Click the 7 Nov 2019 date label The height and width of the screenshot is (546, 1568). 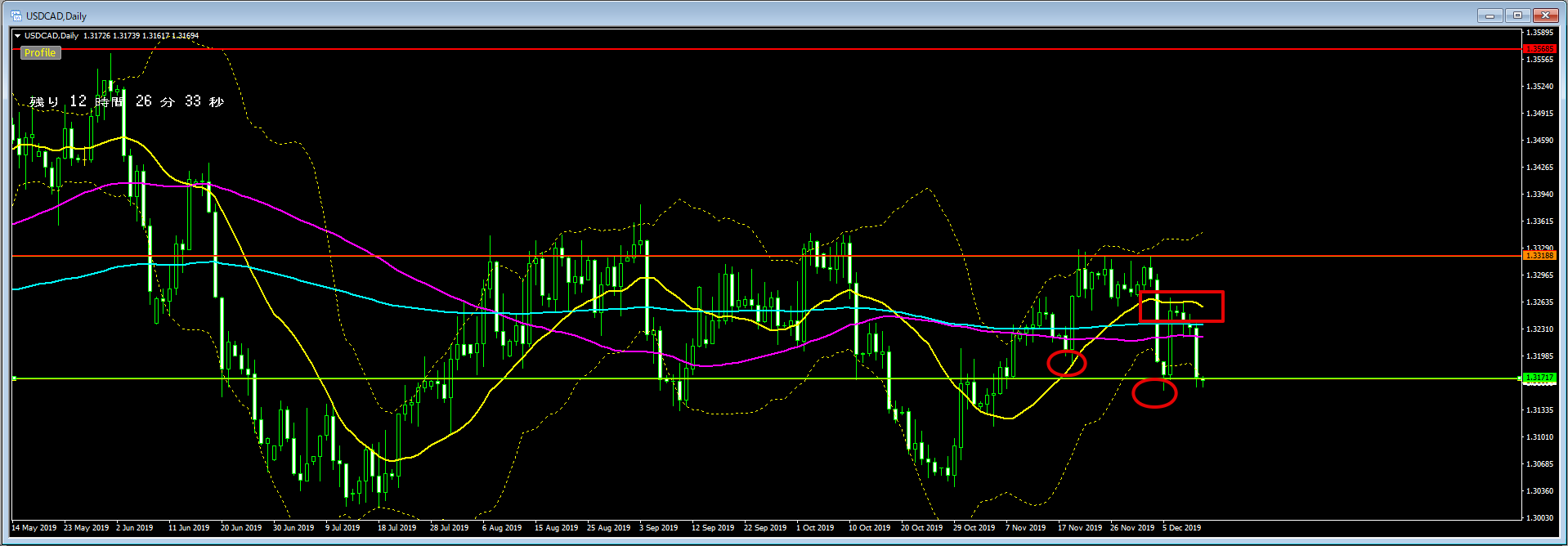(1026, 528)
